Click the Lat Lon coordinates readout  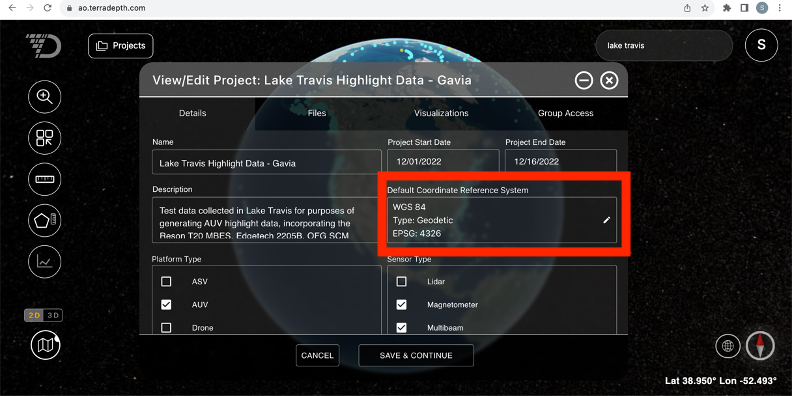coord(721,380)
